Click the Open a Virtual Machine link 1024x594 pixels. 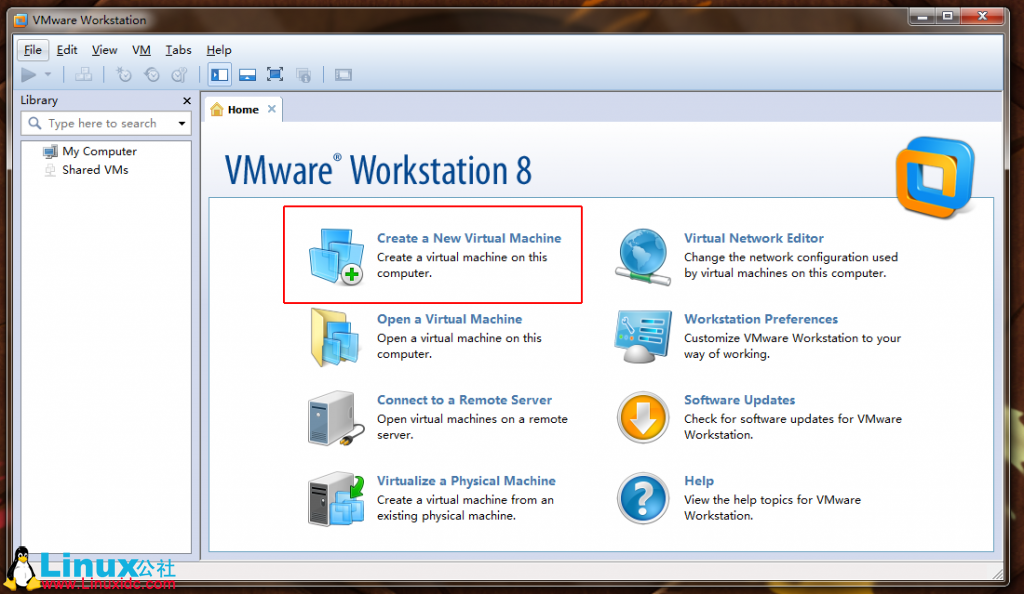click(449, 319)
